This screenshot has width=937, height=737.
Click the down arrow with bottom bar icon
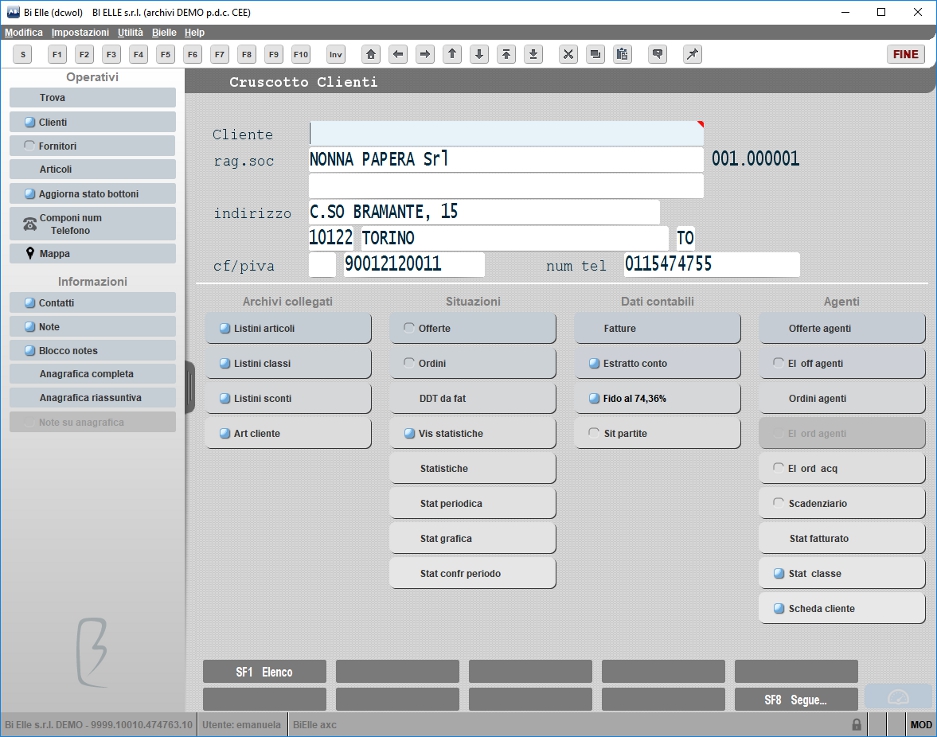point(533,54)
